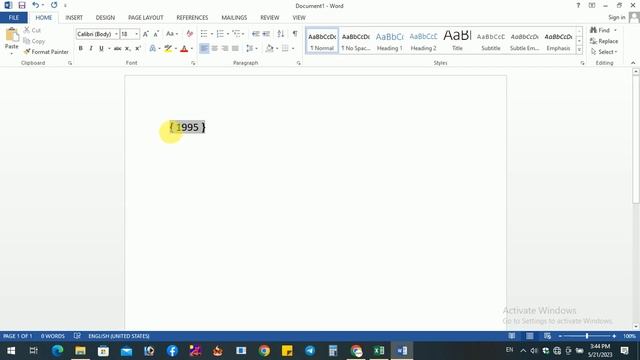Toggle show paragraph marks
This screenshot has width=640, height=360.
point(295,34)
